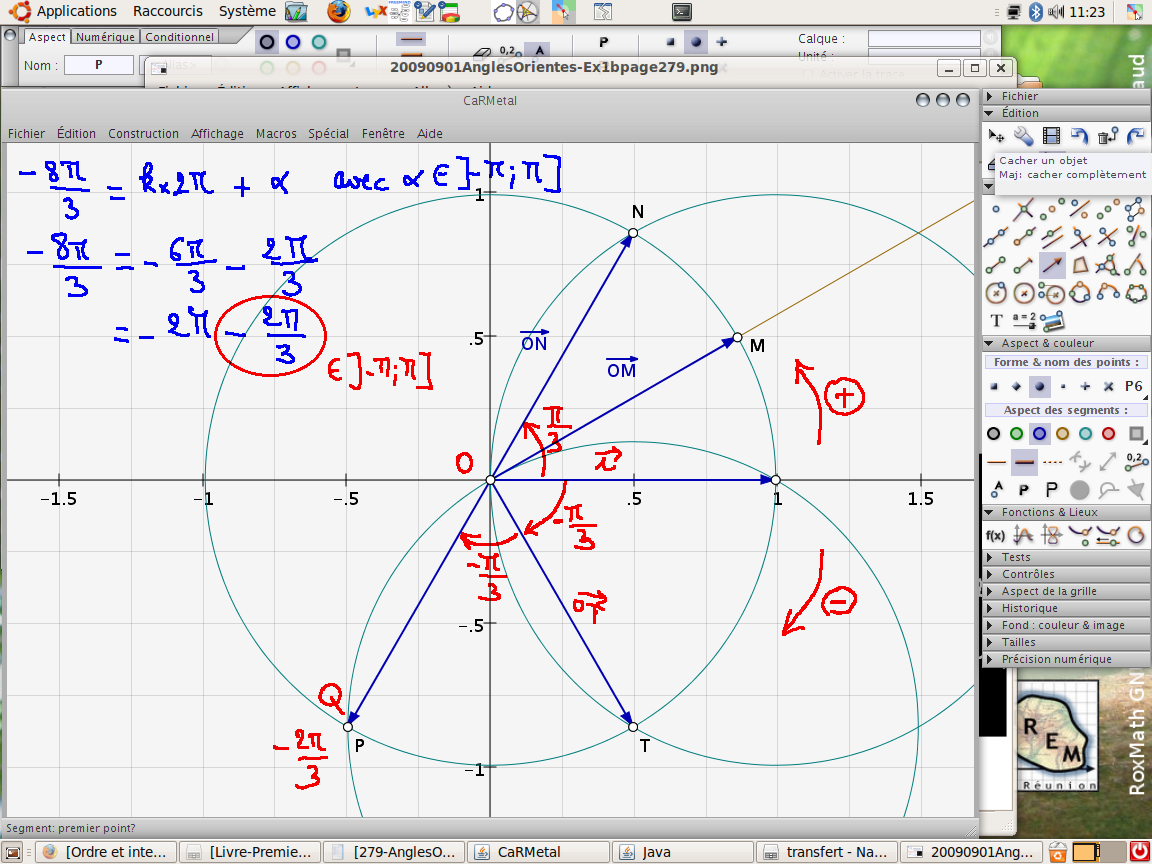The width and height of the screenshot is (1152, 864).
Task: Expand the Tests panel section
Action: click(x=1016, y=557)
